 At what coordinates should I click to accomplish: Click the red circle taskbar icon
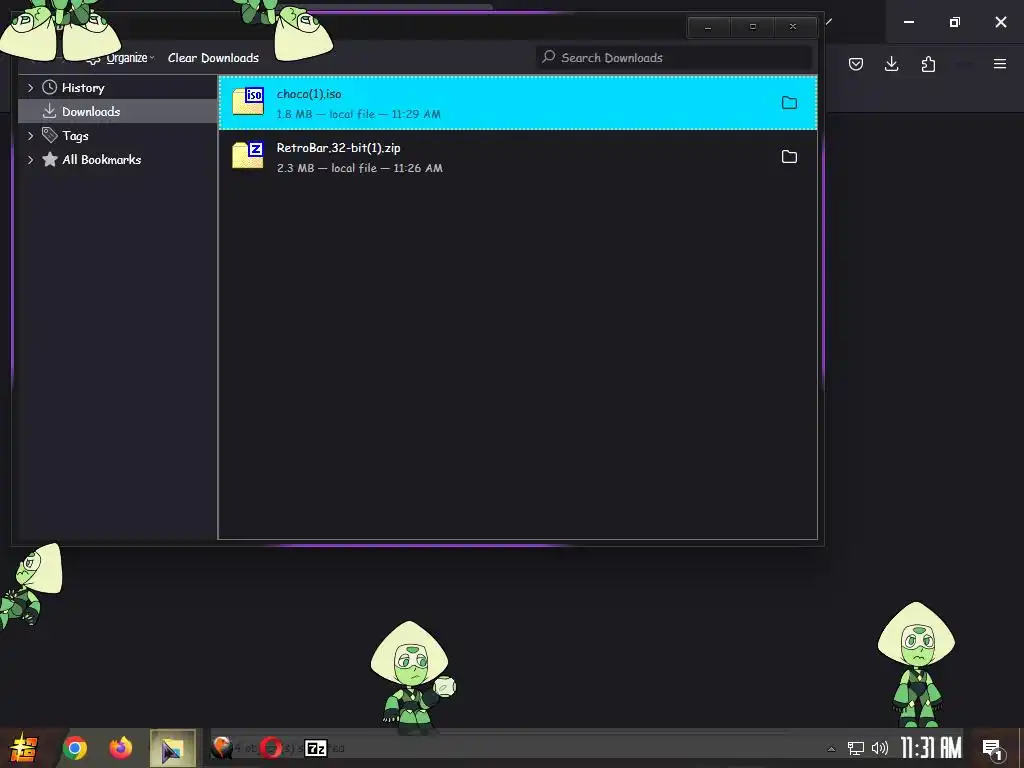pos(271,748)
